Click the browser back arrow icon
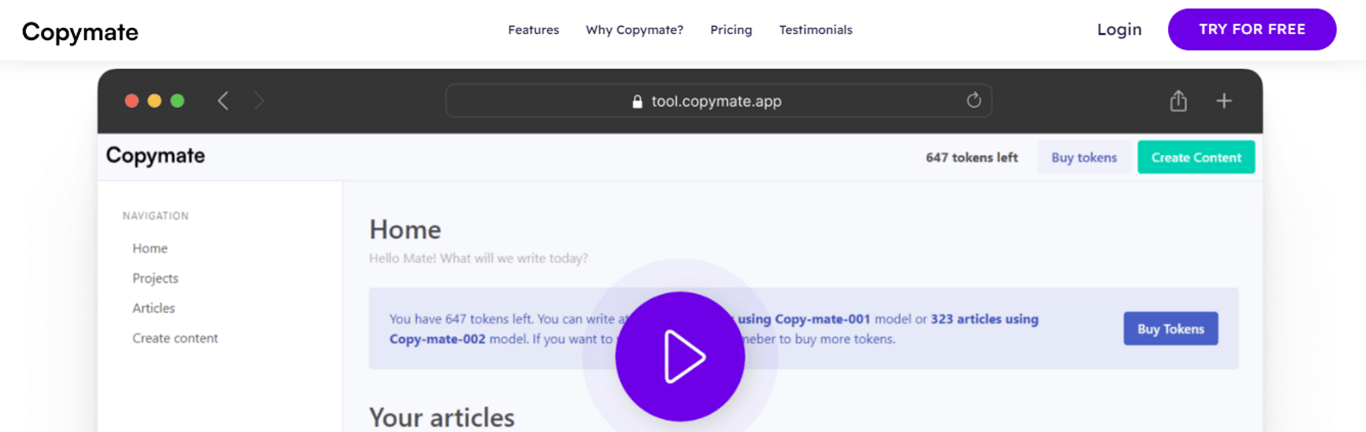This screenshot has height=432, width=1366. 223,100
